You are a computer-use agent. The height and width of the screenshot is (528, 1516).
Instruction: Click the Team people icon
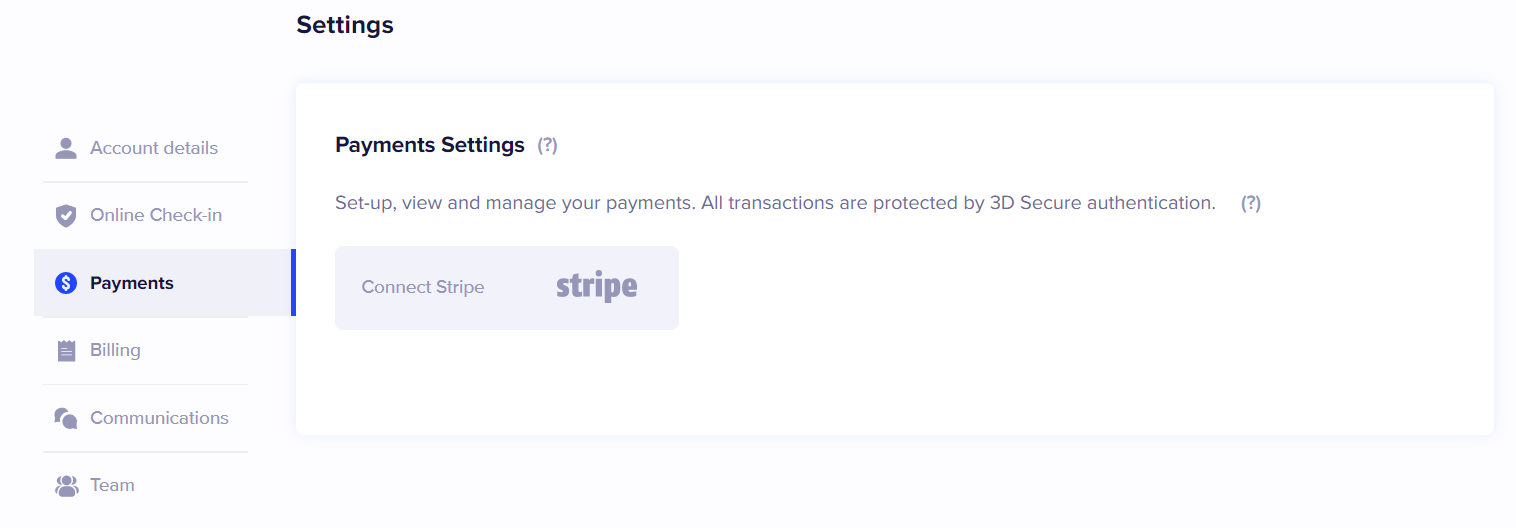click(x=66, y=486)
